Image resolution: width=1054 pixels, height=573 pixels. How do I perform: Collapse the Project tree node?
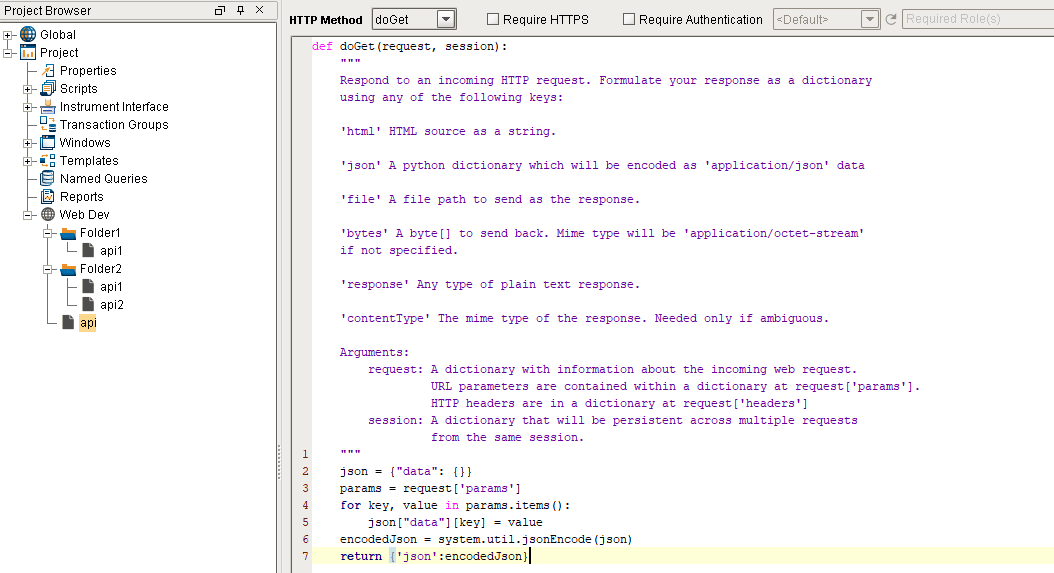(x=7, y=53)
